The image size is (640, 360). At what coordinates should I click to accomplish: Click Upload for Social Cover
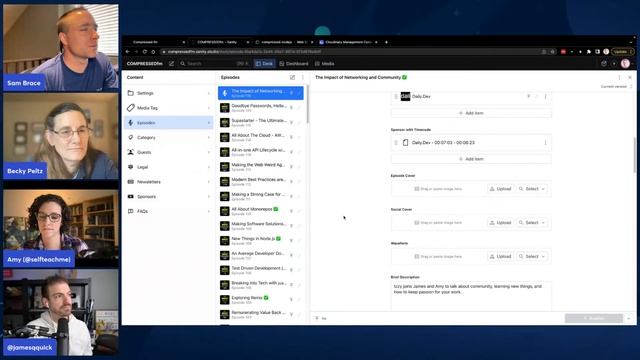[501, 223]
